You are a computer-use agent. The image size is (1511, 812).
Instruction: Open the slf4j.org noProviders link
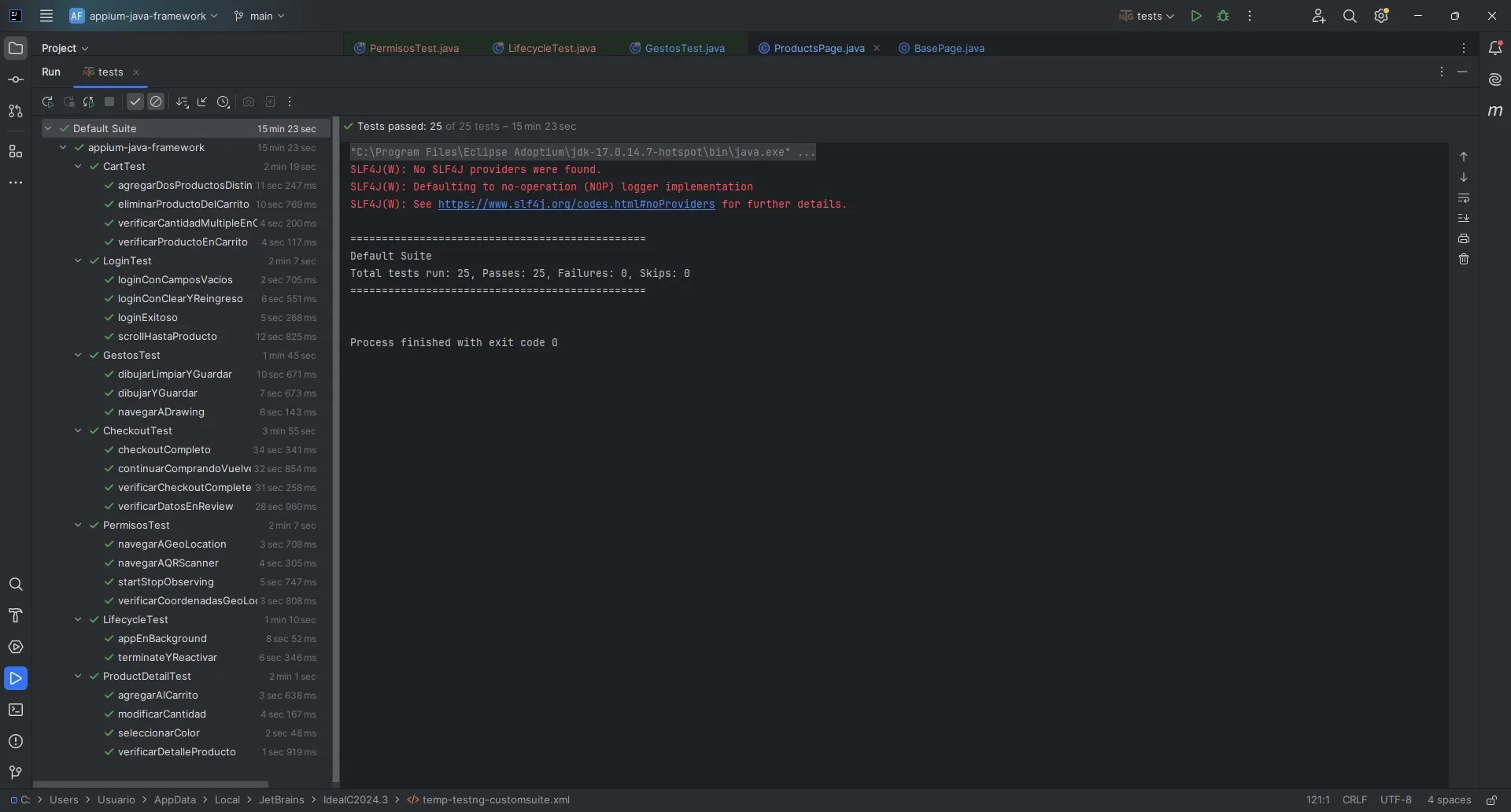576,205
